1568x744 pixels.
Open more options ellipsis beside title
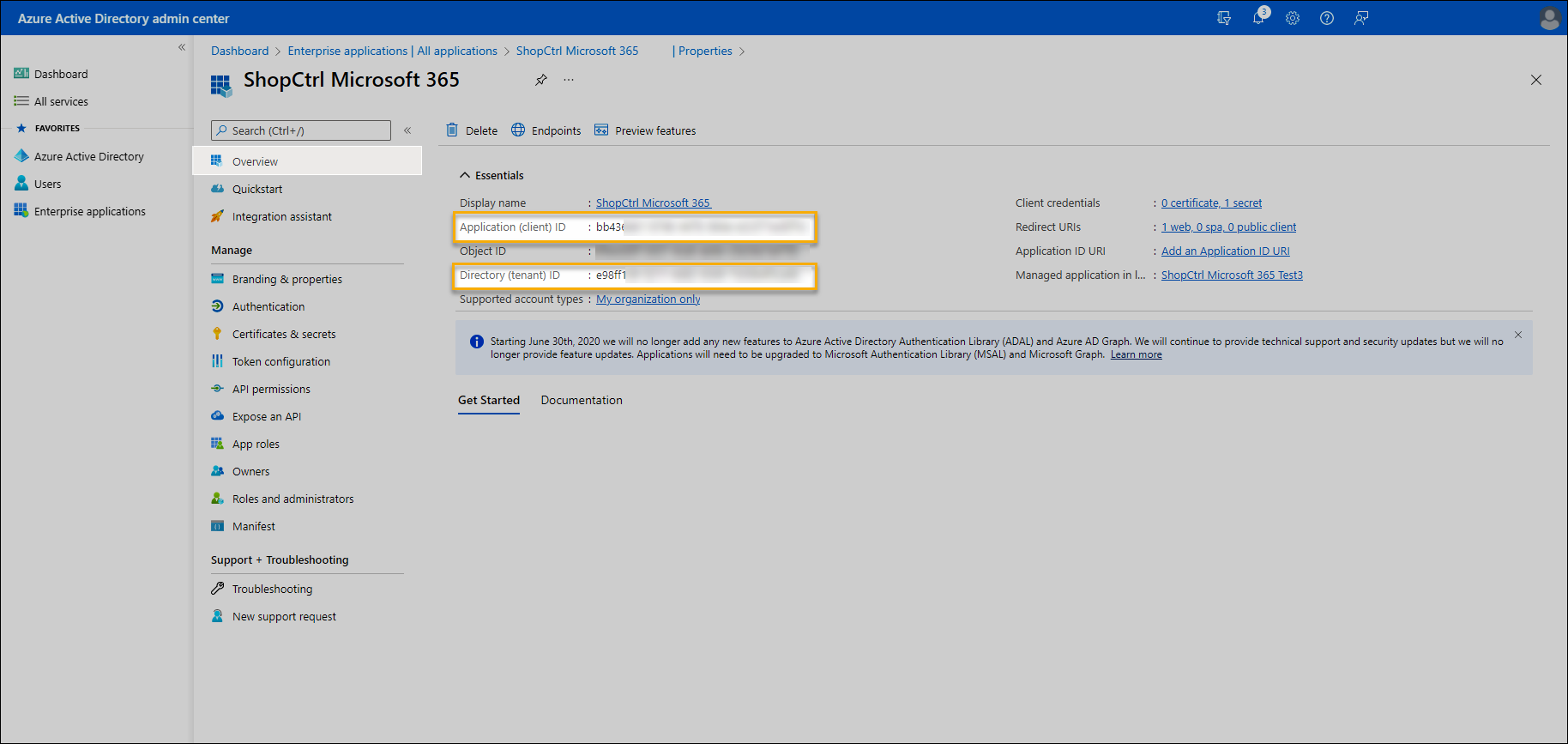click(x=569, y=80)
